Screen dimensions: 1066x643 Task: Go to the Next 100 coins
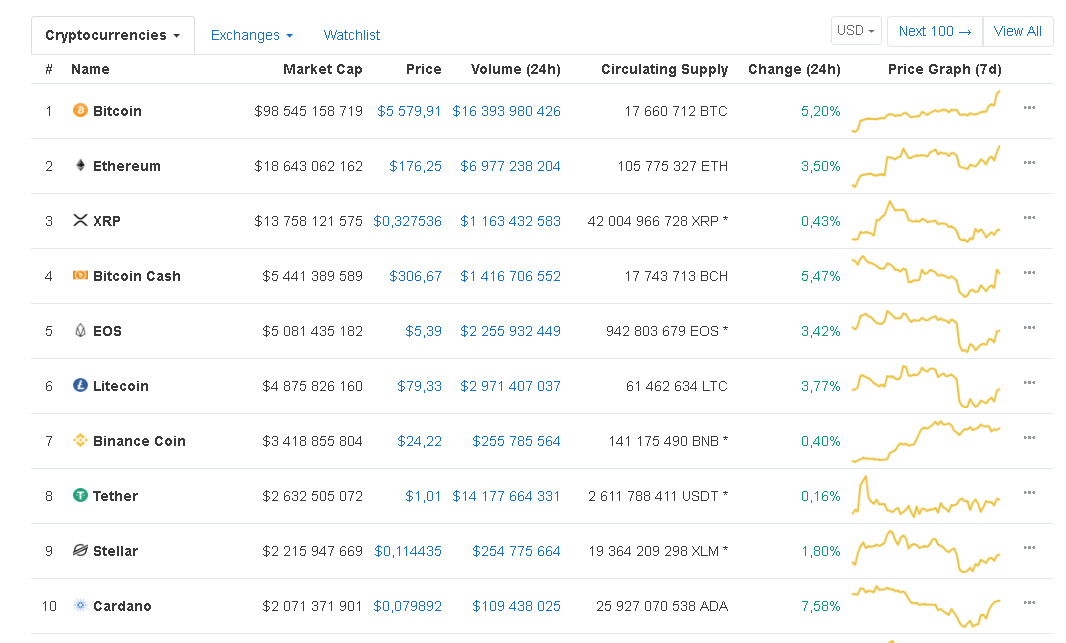pyautogui.click(x=935, y=31)
